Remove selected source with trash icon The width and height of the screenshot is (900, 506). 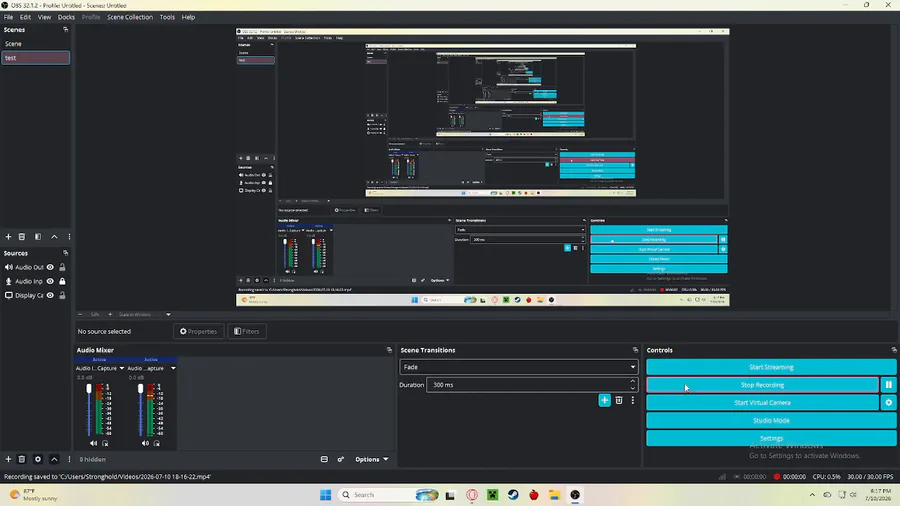[x=22, y=459]
